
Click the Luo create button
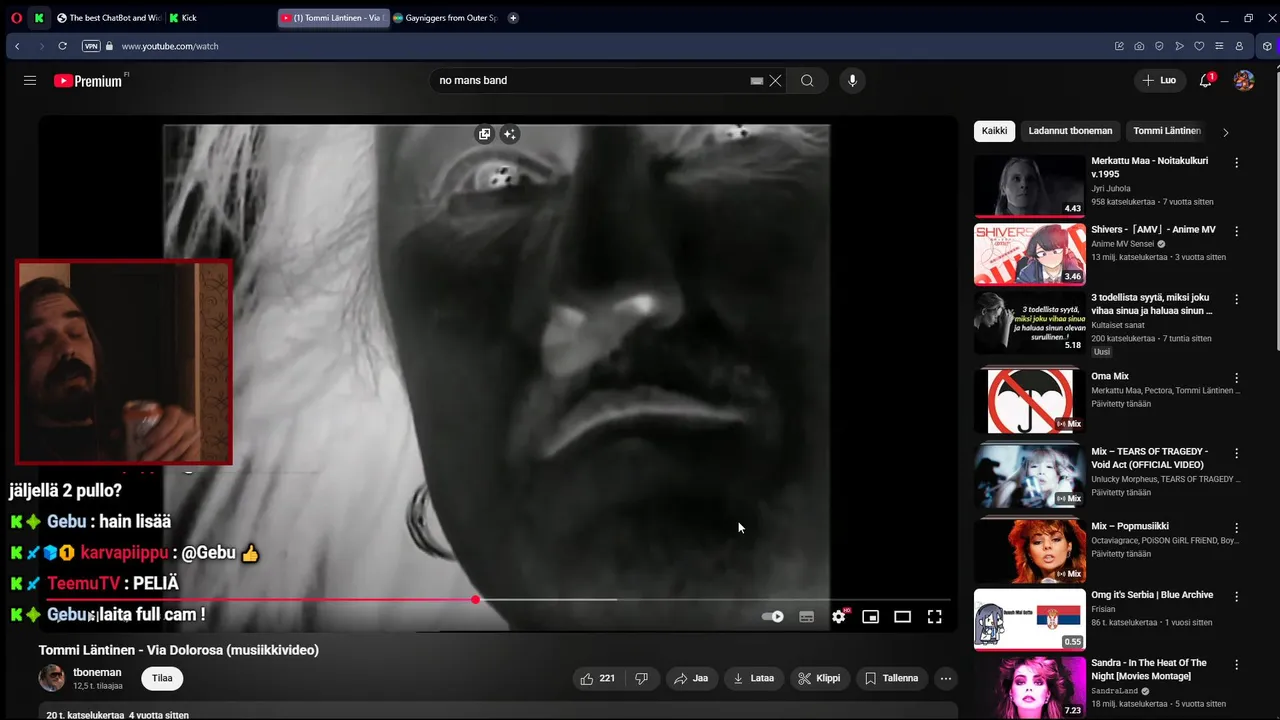coord(1159,80)
